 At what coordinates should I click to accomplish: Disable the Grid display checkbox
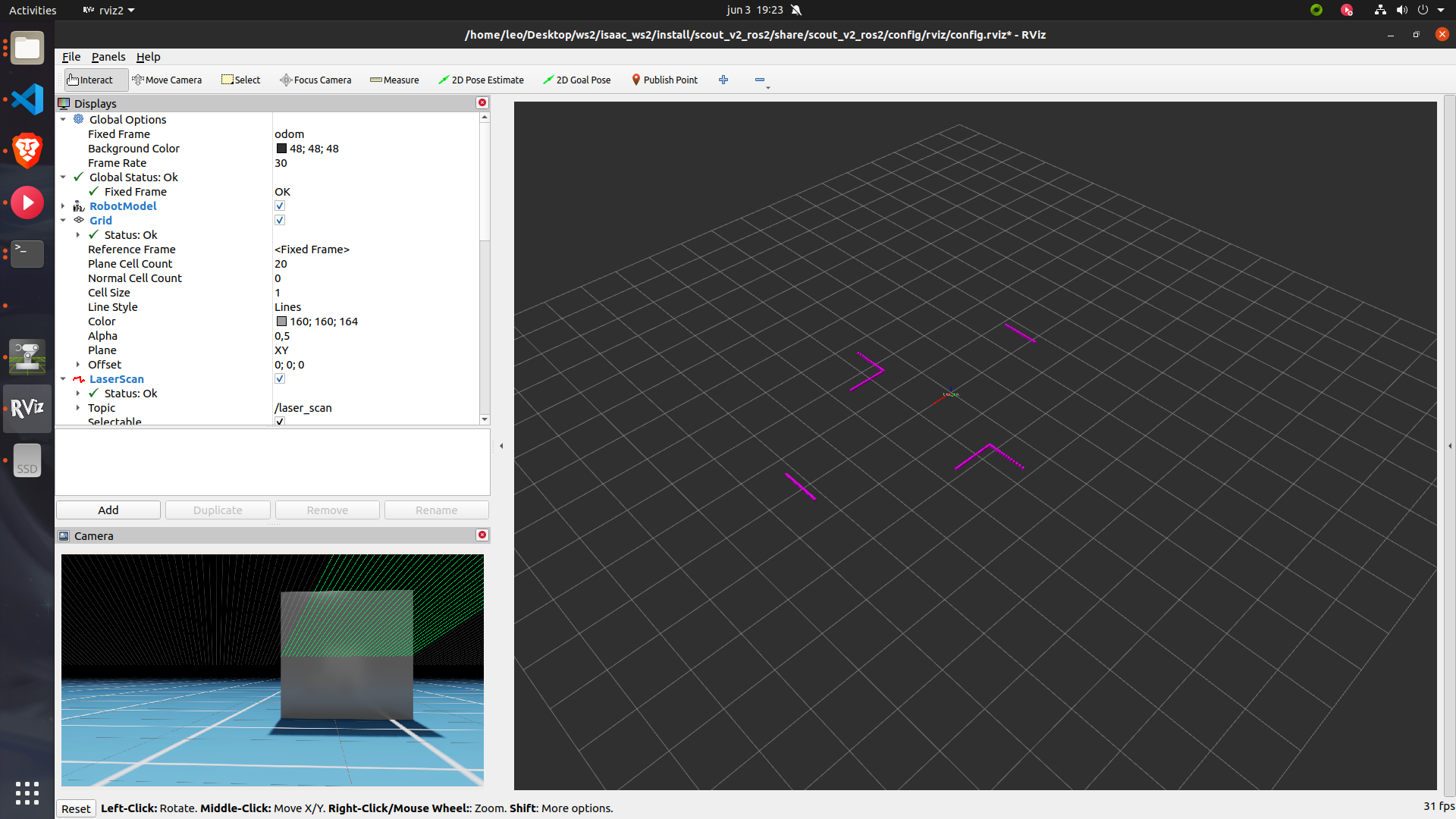(x=280, y=221)
